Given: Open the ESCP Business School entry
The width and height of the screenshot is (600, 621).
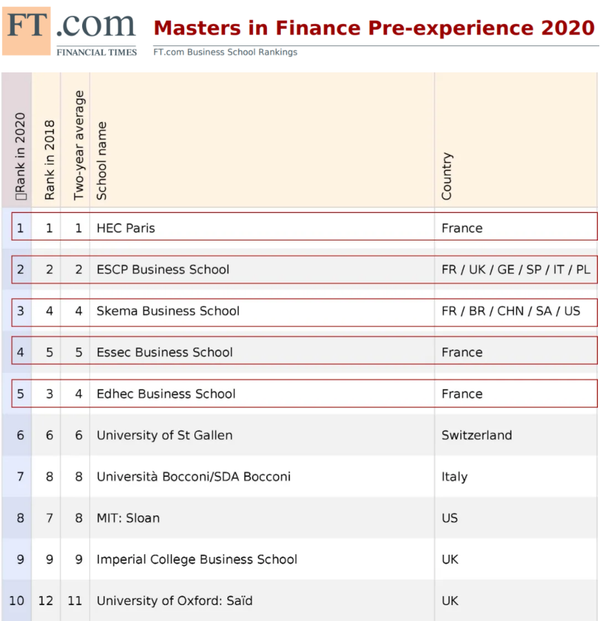Looking at the screenshot, I should tap(163, 269).
